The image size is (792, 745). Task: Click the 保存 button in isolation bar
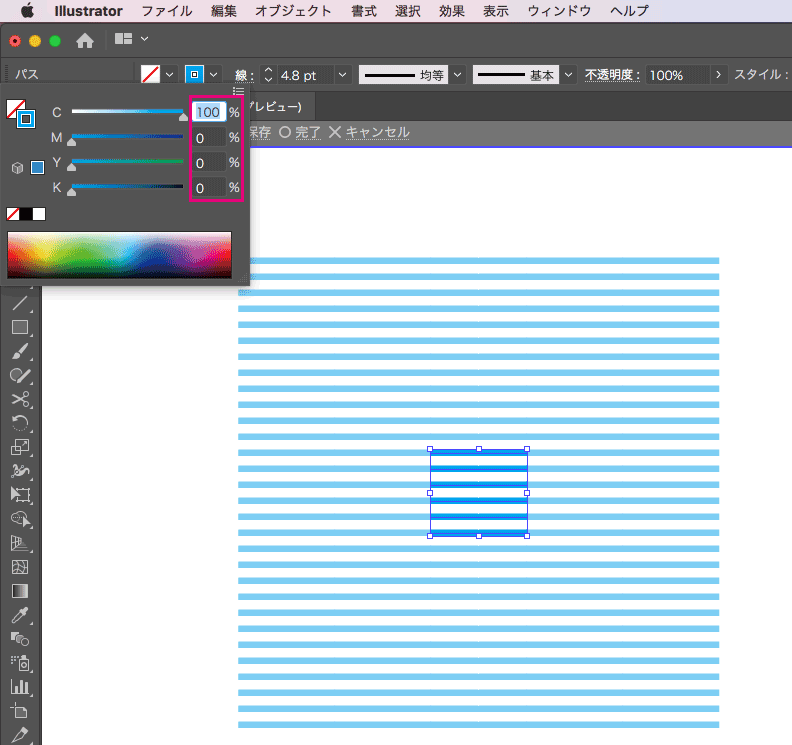coord(260,132)
